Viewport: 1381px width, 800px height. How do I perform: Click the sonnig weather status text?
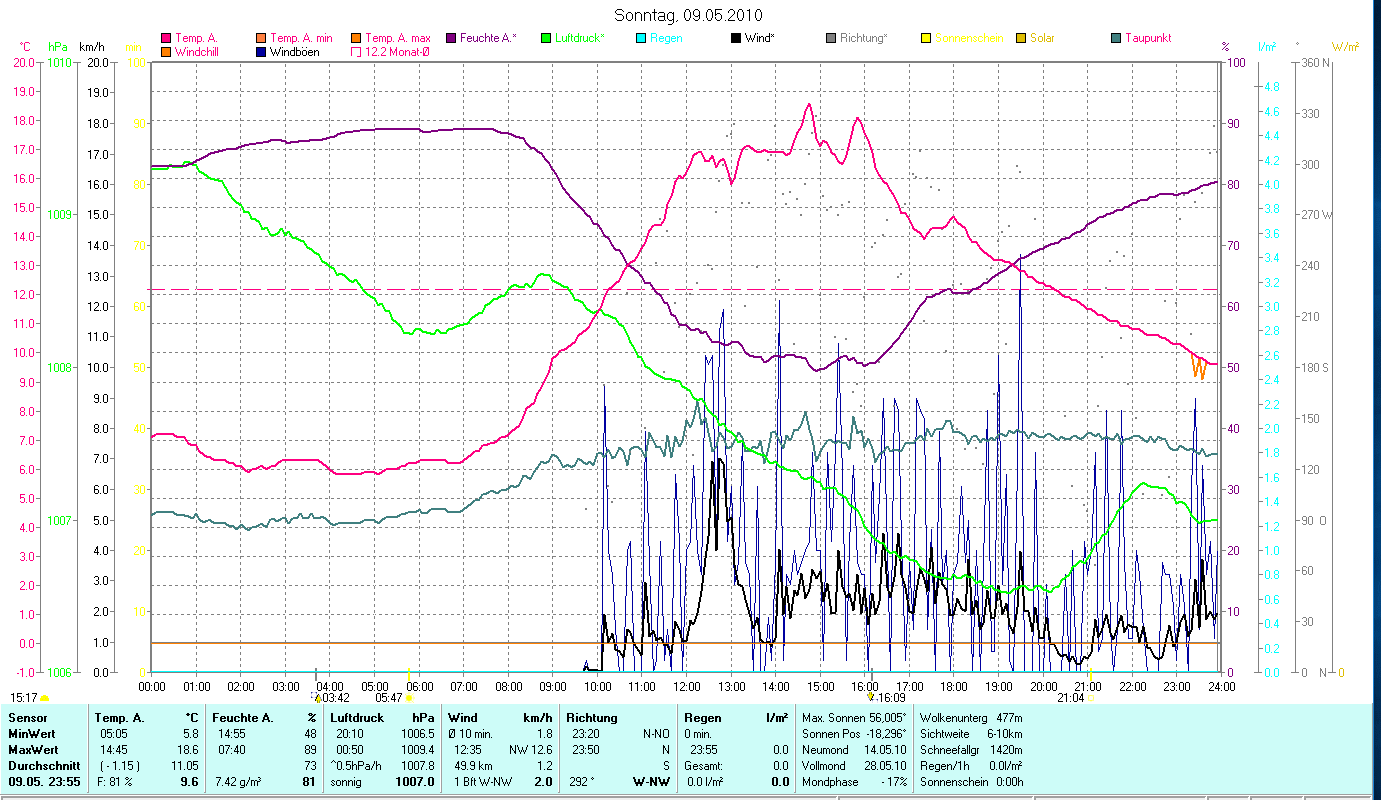tap(346, 782)
